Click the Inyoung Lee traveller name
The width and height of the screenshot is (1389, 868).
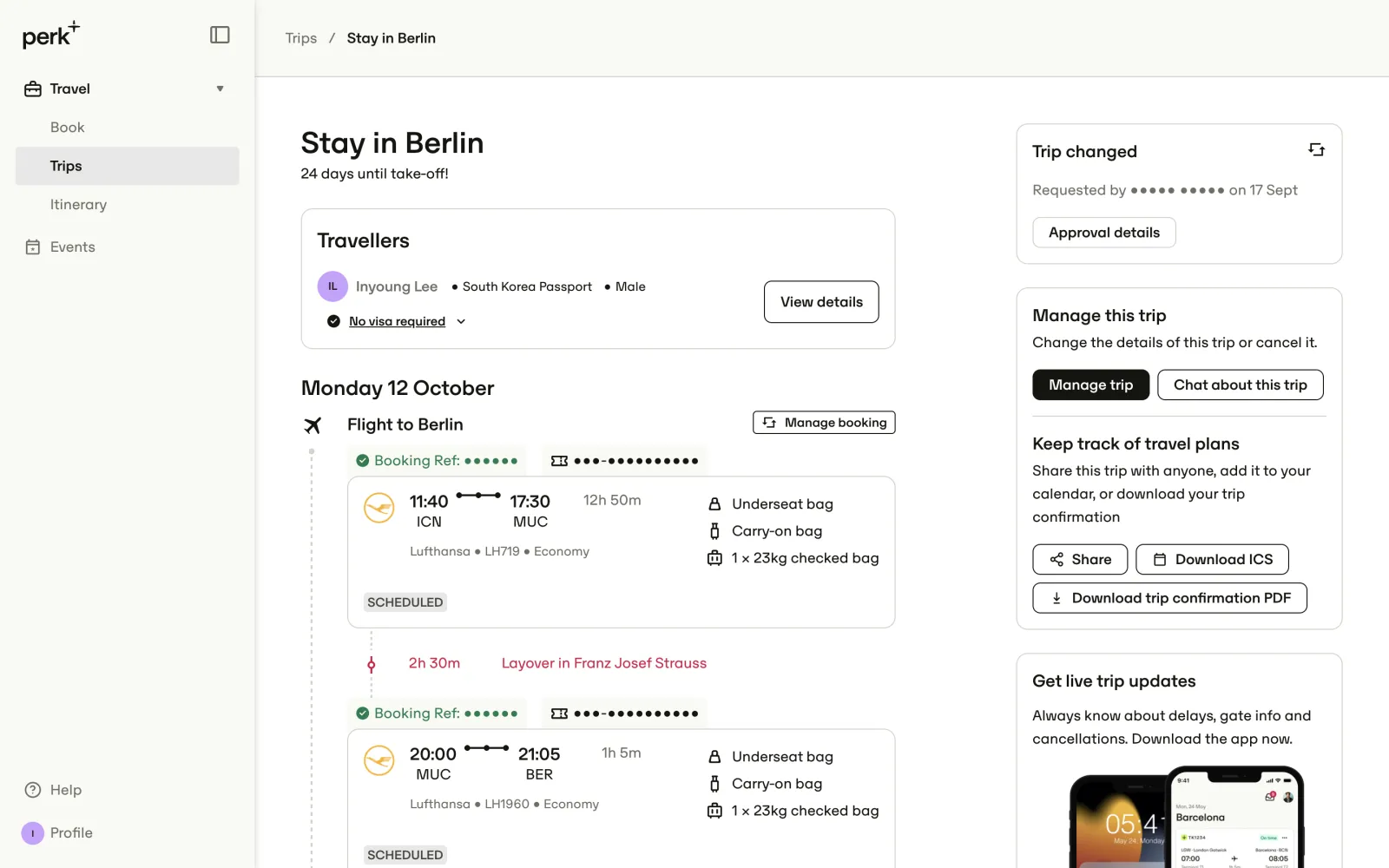click(x=397, y=286)
